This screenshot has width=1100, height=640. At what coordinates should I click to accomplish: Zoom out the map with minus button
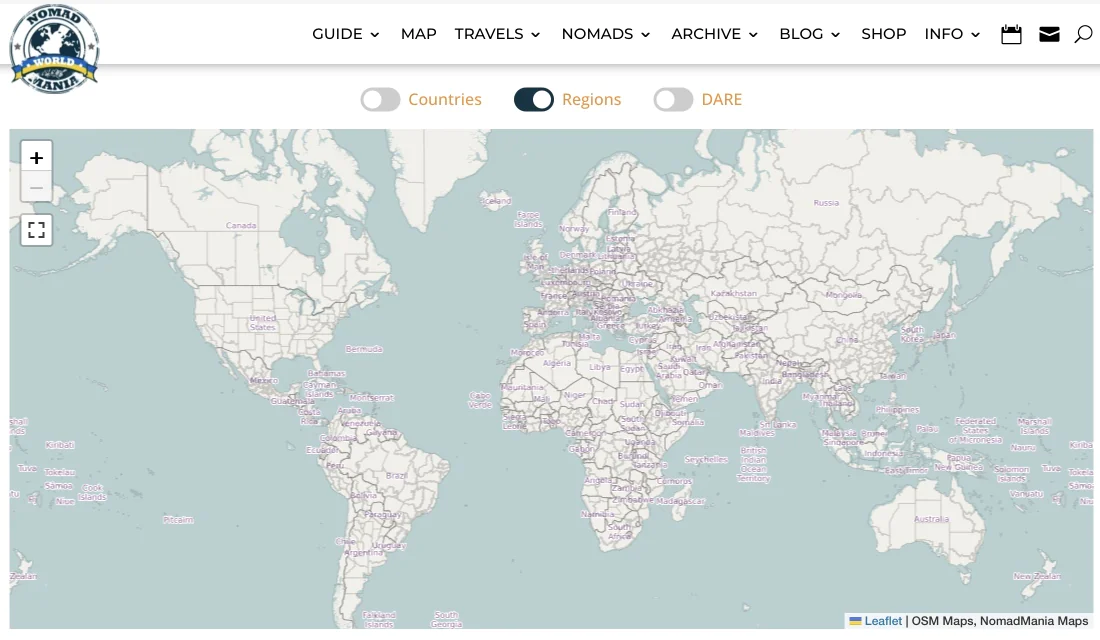coord(37,187)
